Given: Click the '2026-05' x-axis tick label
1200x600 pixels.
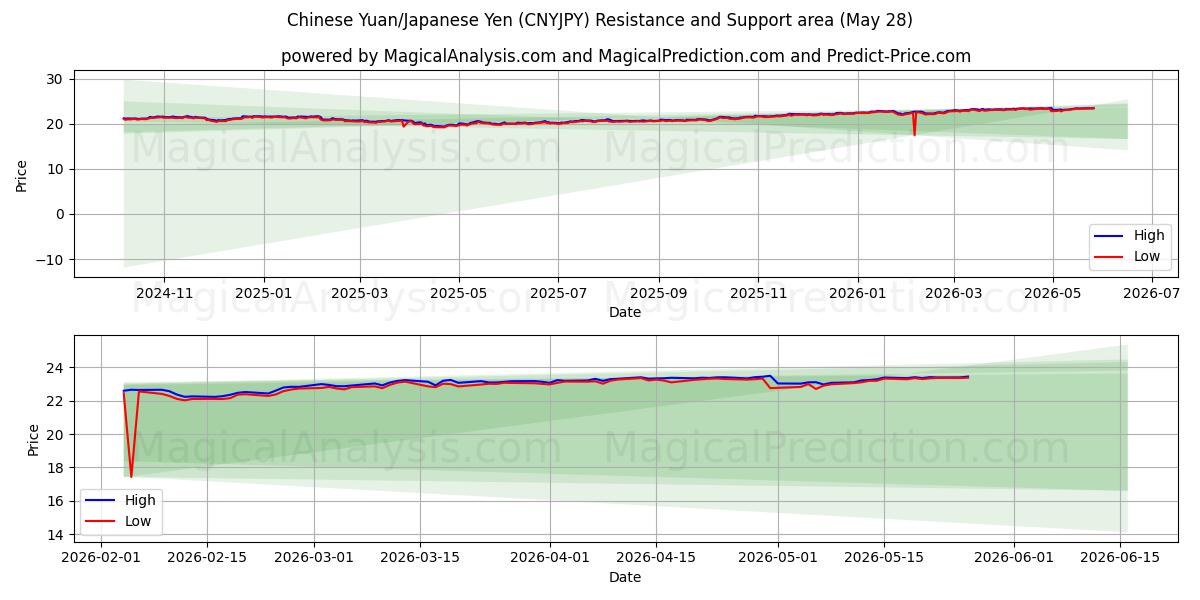Looking at the screenshot, I should [1052, 293].
